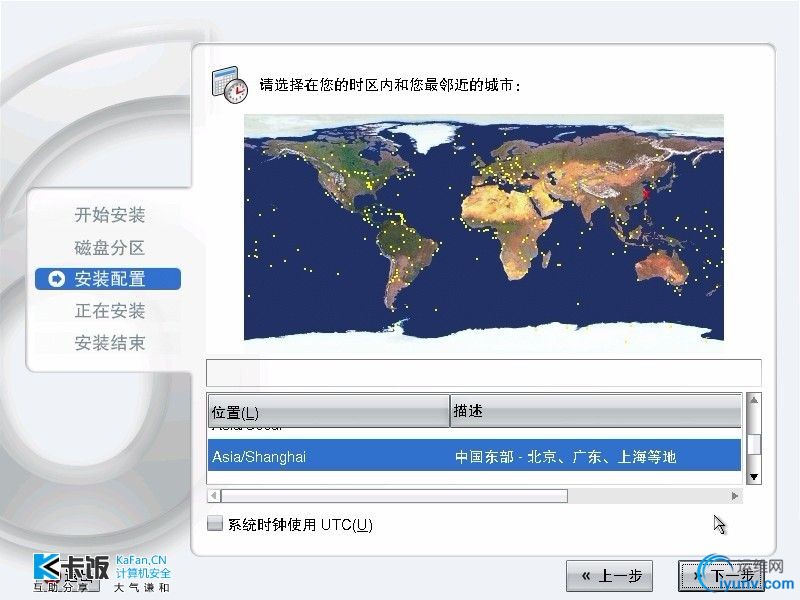The height and width of the screenshot is (600, 800).
Task: Click the timezone list scroll up arrow
Action: (x=754, y=401)
